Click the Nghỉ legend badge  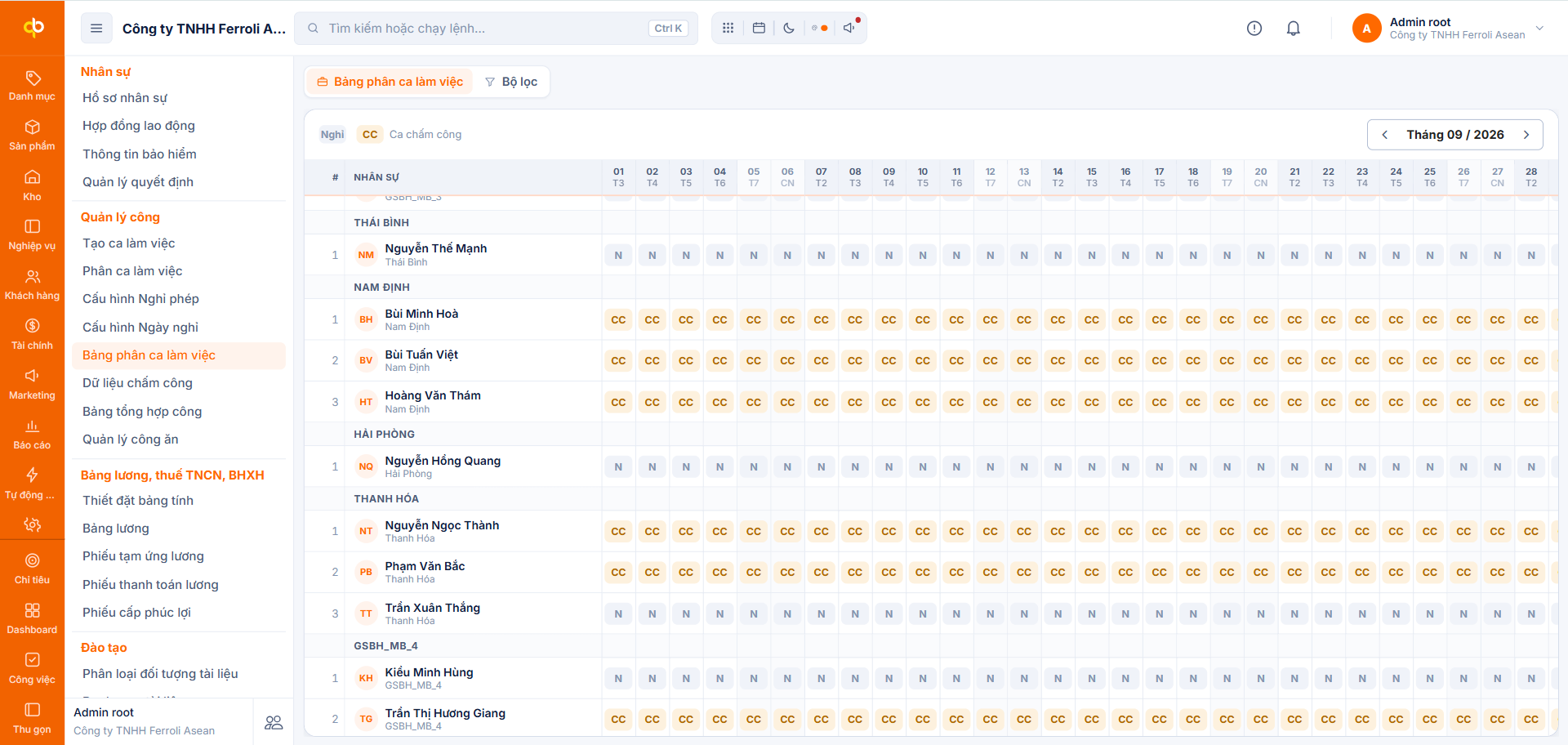coord(332,135)
